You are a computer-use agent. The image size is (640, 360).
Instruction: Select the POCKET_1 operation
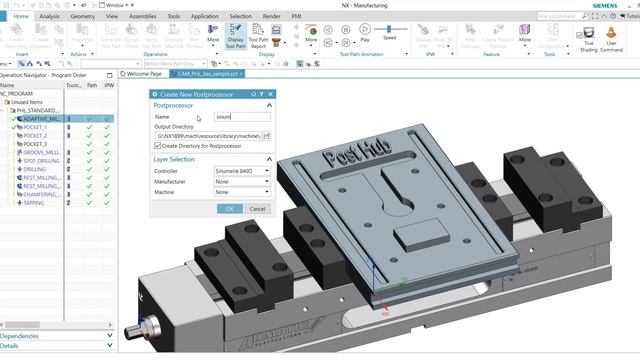tap(35, 127)
